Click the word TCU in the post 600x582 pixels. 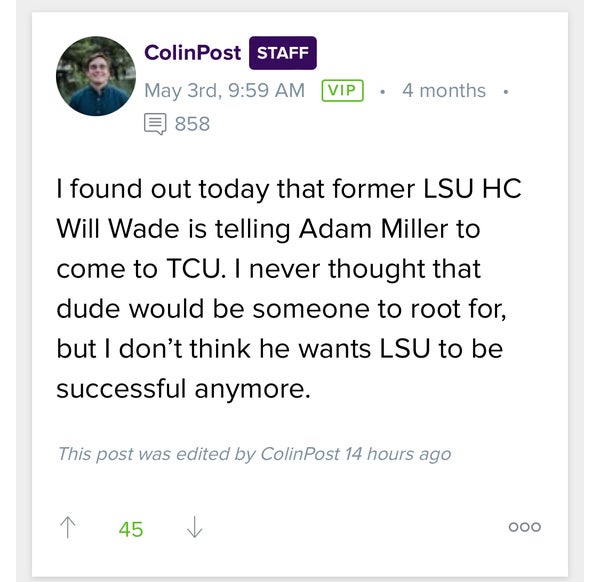click(195, 269)
